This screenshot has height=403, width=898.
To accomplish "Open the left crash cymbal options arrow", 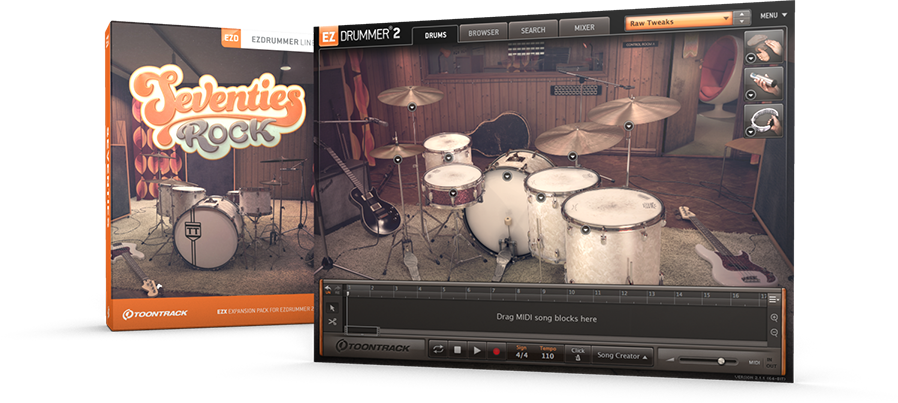I will pyautogui.click(x=411, y=107).
